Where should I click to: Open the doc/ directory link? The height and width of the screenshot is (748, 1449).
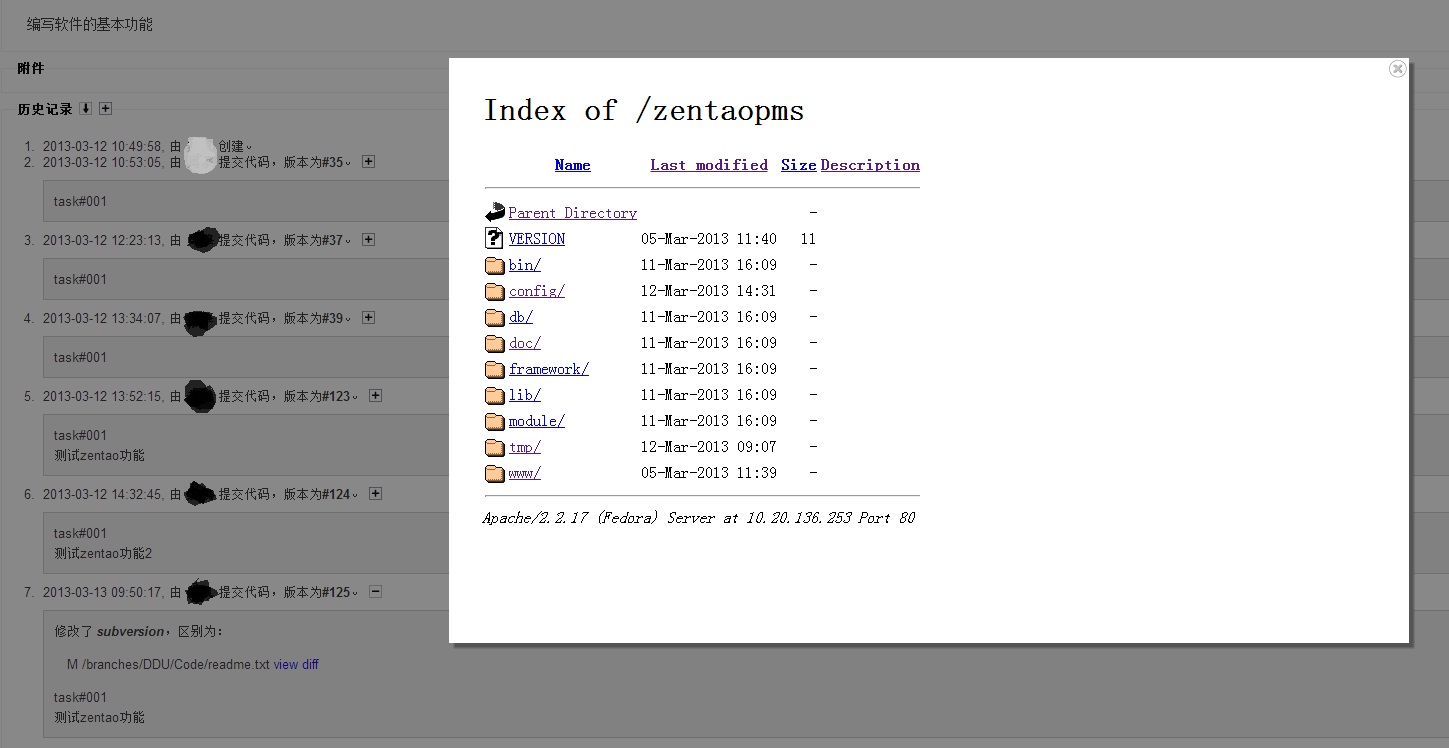[x=524, y=343]
